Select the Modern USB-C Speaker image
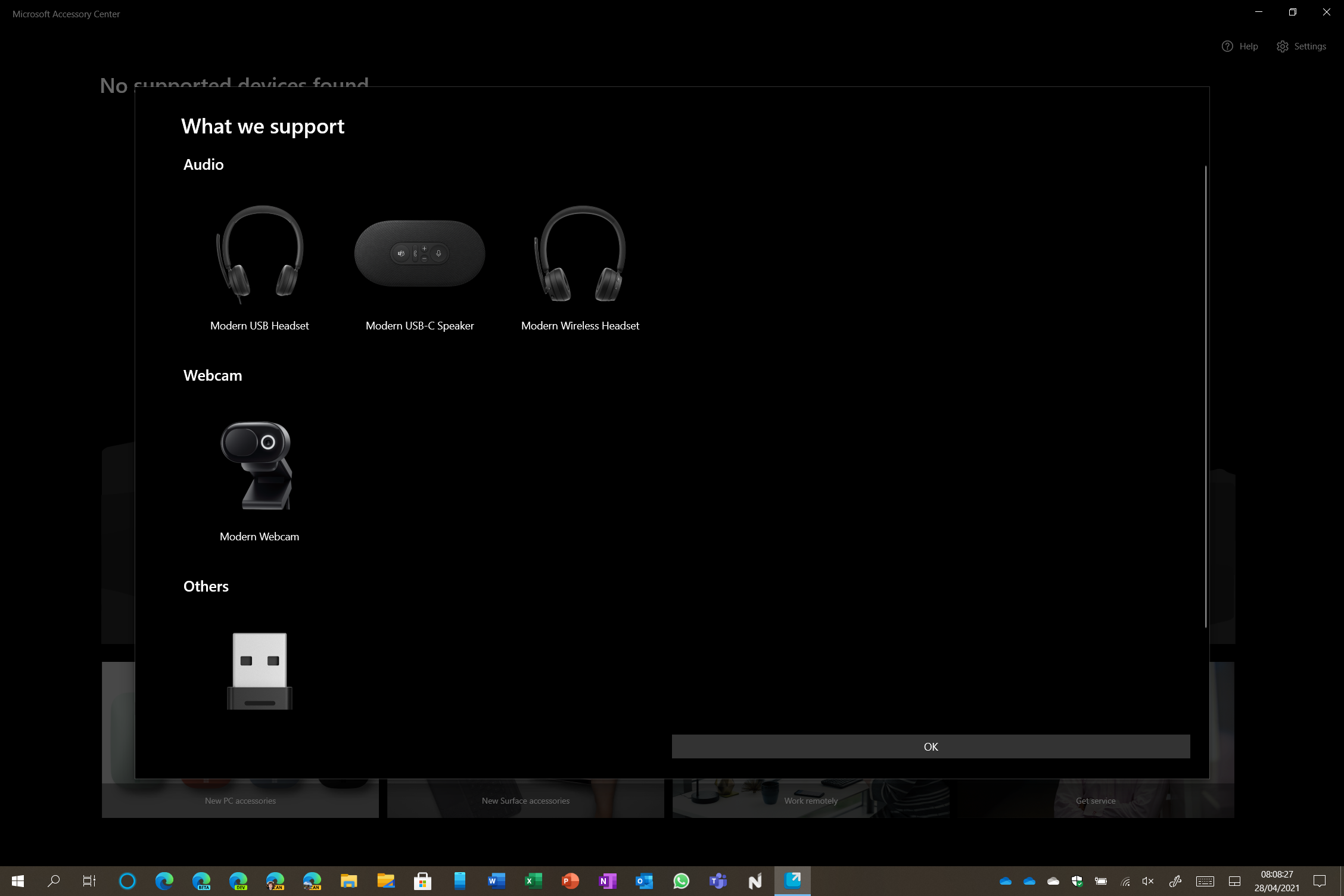This screenshot has height=896, width=1344. click(420, 253)
